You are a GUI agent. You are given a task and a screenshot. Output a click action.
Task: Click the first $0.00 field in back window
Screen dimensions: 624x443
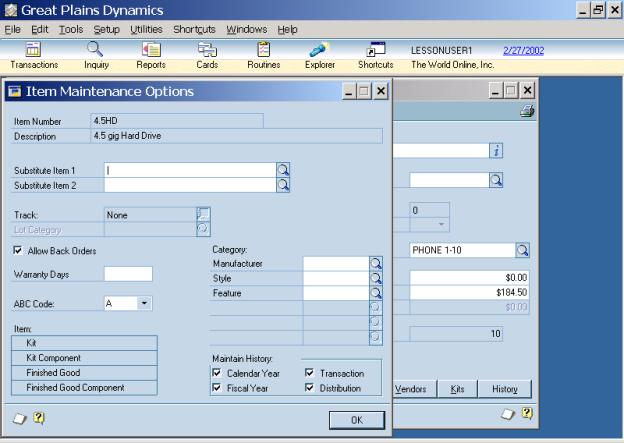pyautogui.click(x=469, y=277)
